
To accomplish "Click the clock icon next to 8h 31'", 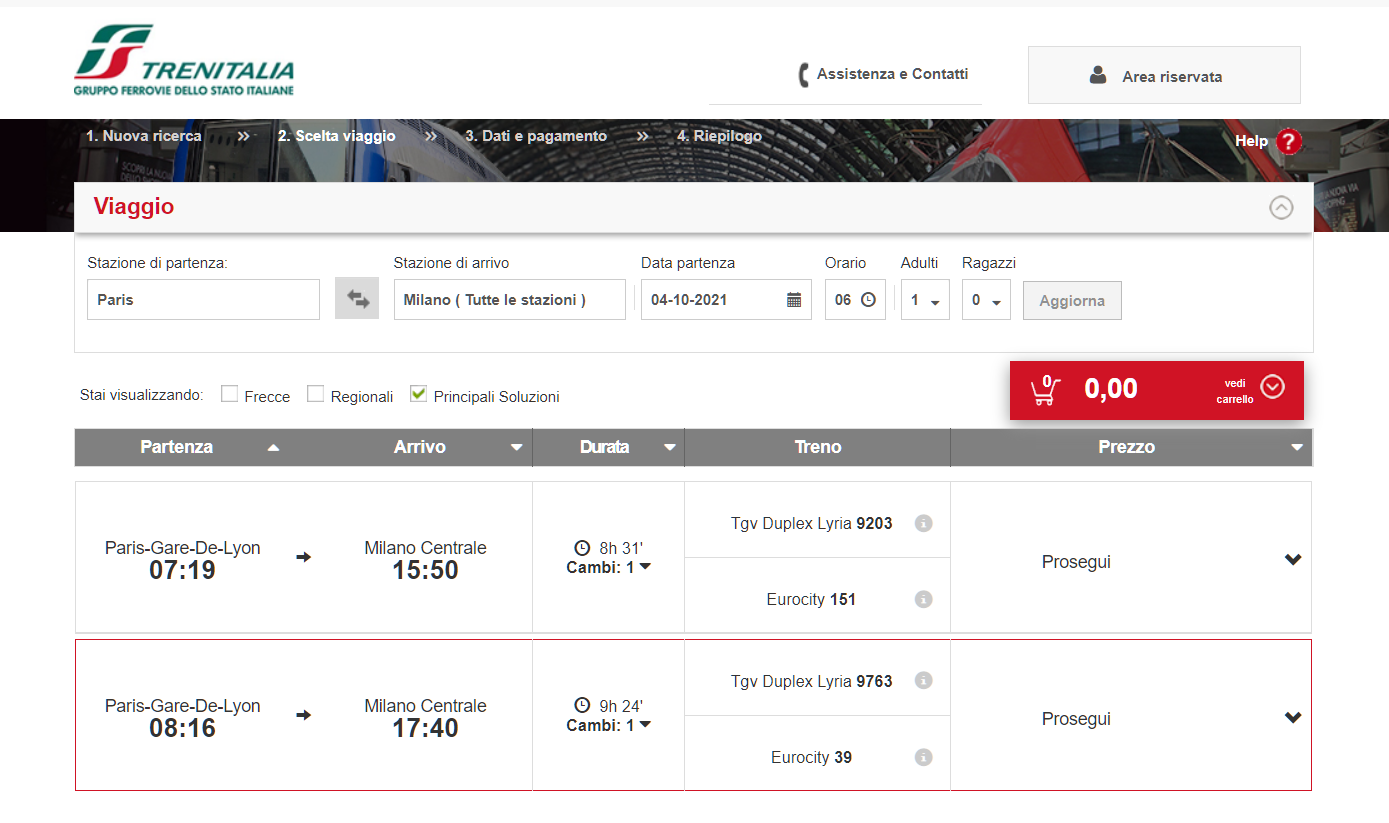I will pyautogui.click(x=582, y=548).
